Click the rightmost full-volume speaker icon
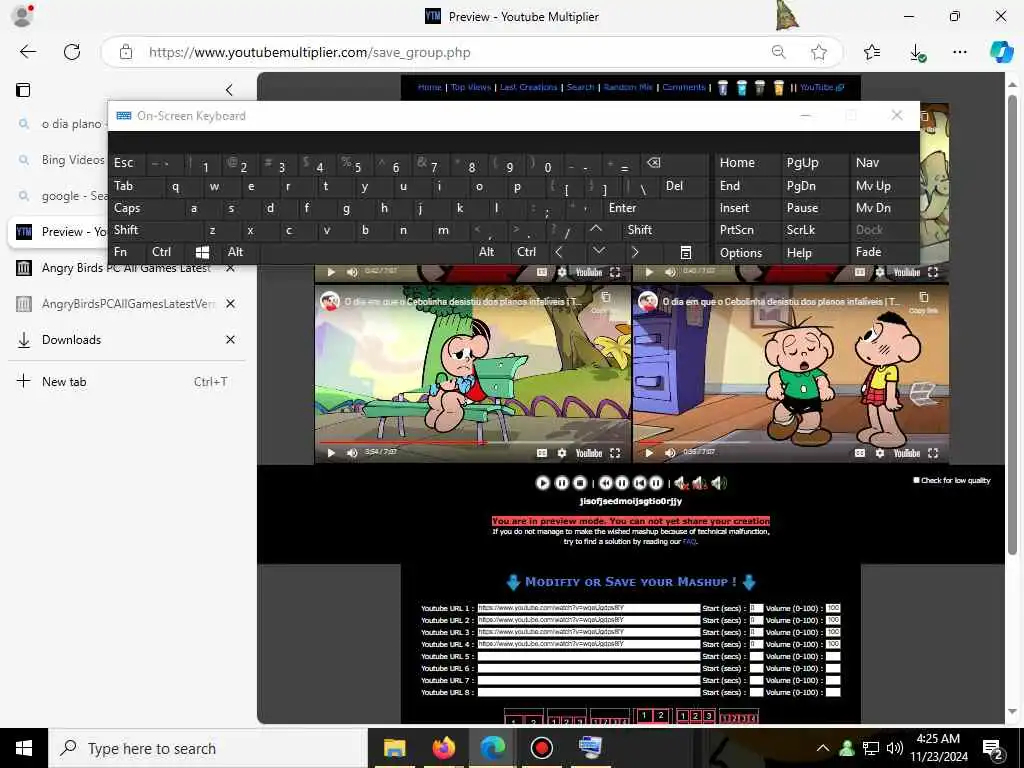This screenshot has width=1024, height=768. (x=719, y=483)
